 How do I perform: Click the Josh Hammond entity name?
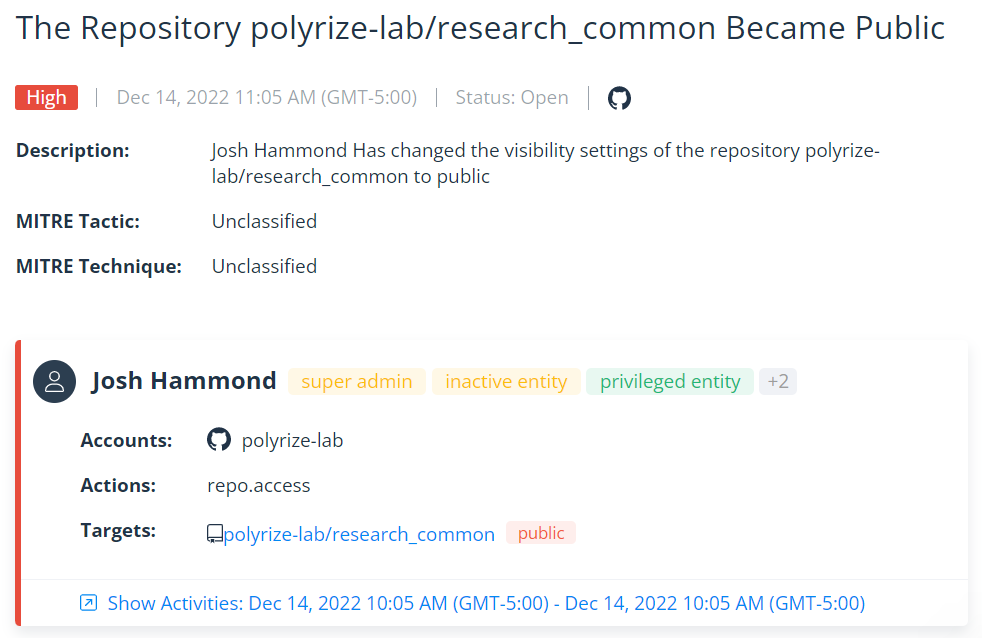point(184,381)
